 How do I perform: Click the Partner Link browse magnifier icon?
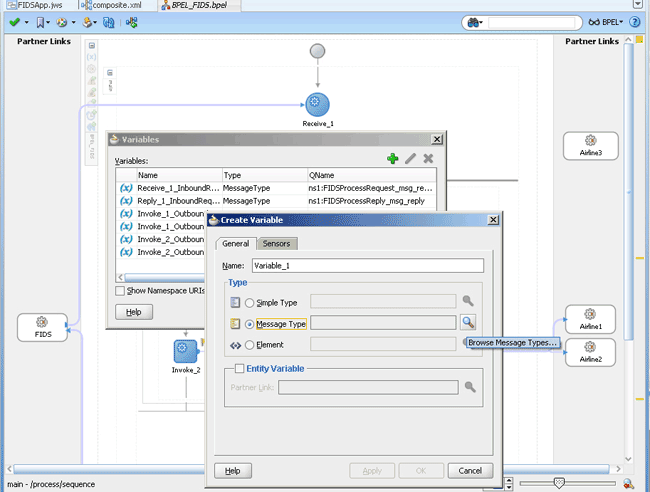[470, 387]
